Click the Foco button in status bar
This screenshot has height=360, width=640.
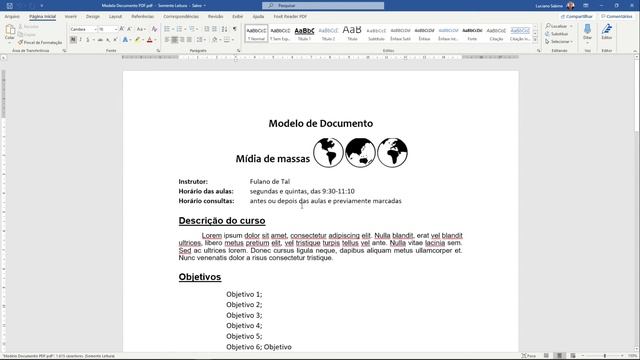(x=529, y=356)
